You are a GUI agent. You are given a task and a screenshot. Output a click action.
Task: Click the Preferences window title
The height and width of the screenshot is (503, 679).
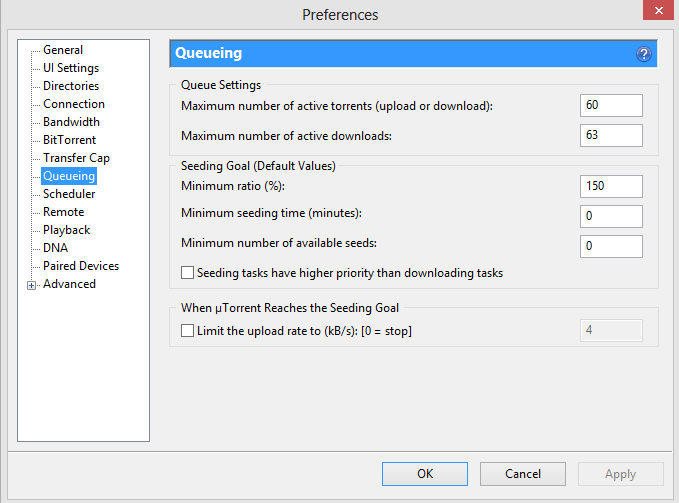tap(340, 15)
